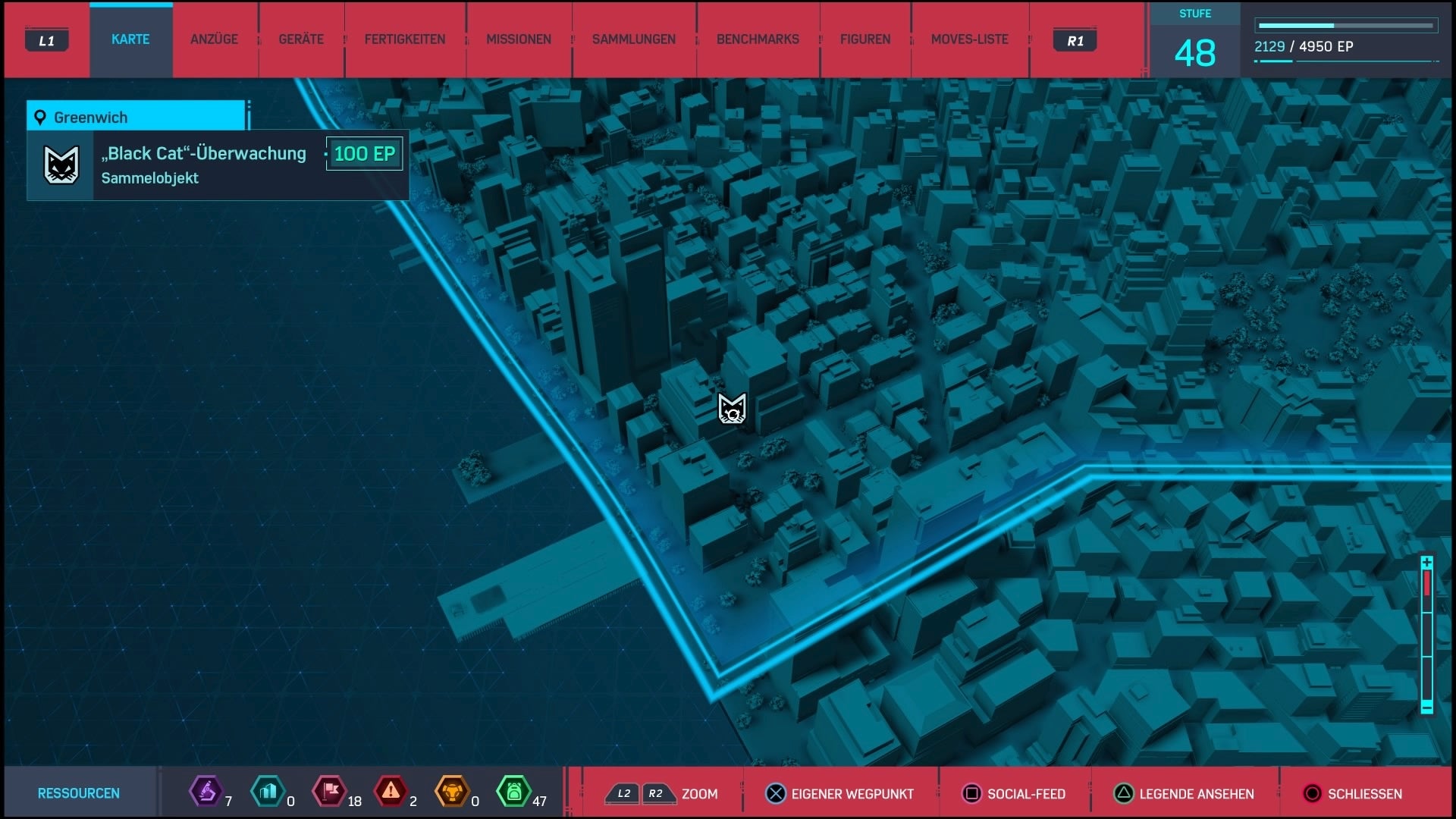Image resolution: width=1456 pixels, height=819 pixels.
Task: Select the Black Cat stakeout marker on map
Action: coord(732,409)
